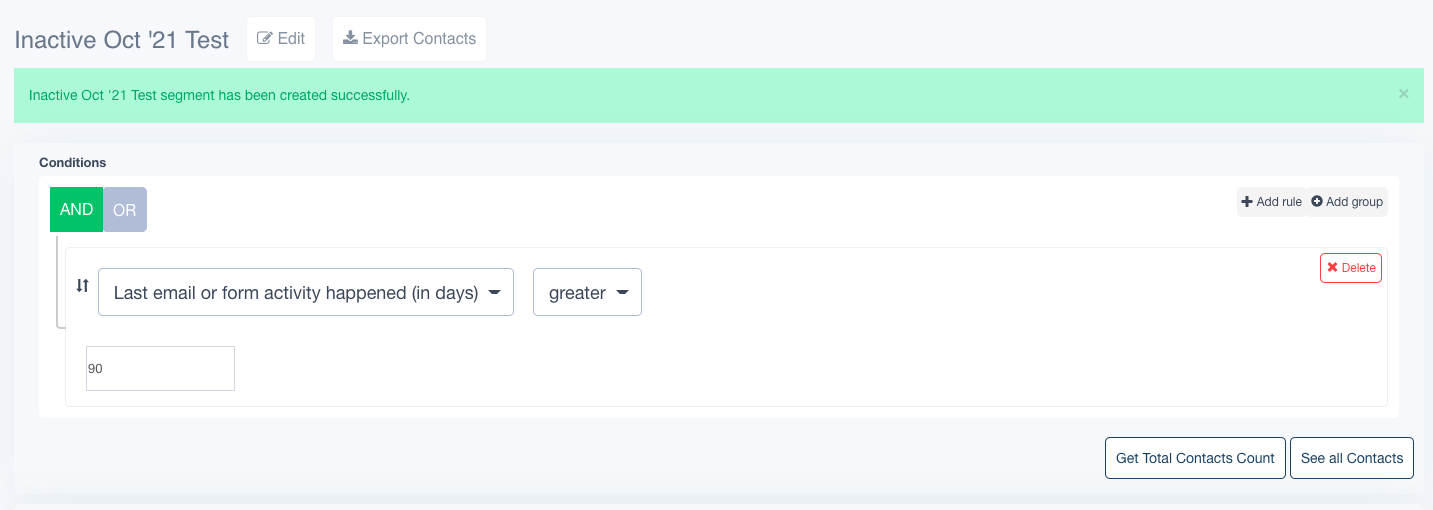Click the circled plus icon on Add group

(x=1317, y=202)
